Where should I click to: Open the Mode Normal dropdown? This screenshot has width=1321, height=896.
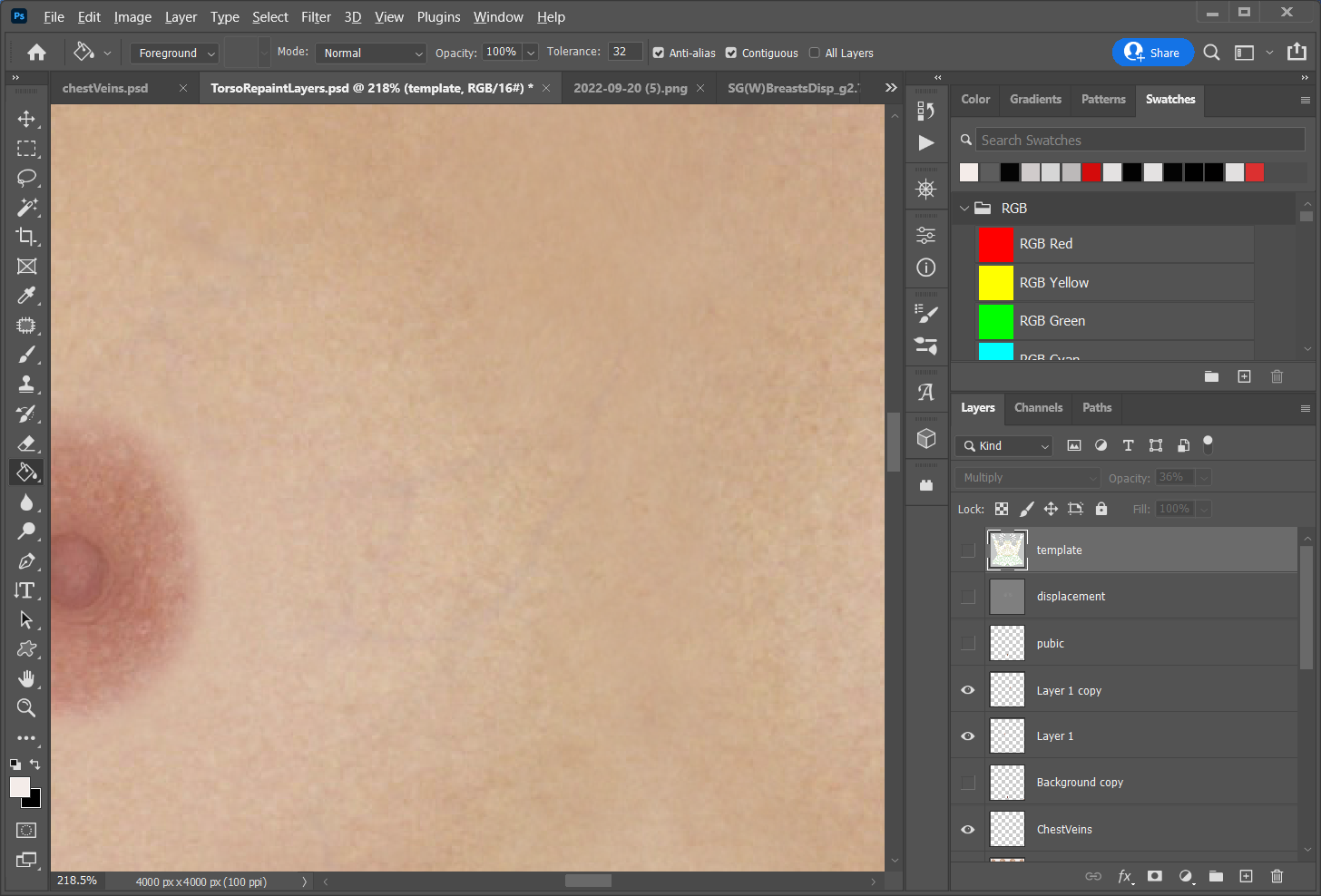point(370,53)
